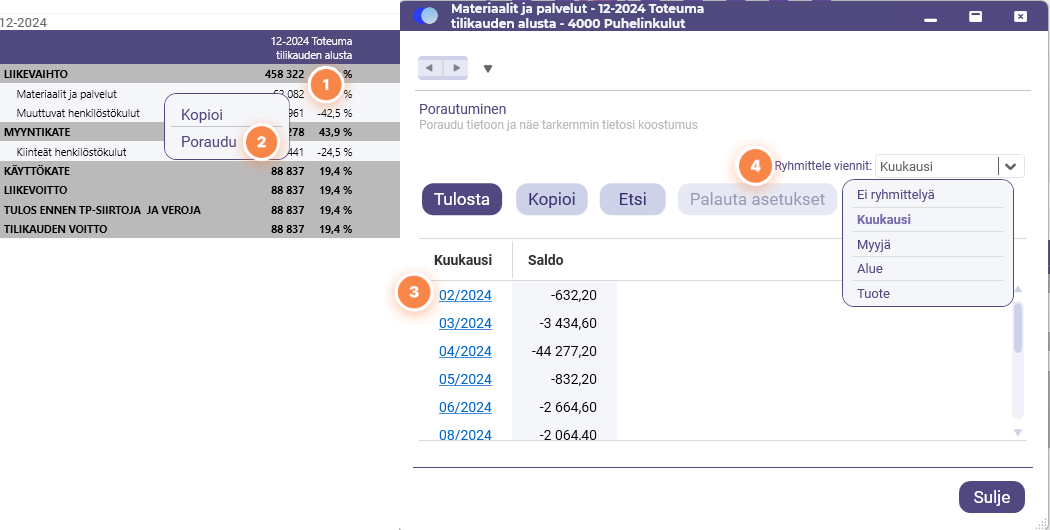The width and height of the screenshot is (1050, 530).
Task: Choose Tuote grouping option
Action: pyautogui.click(x=927, y=293)
